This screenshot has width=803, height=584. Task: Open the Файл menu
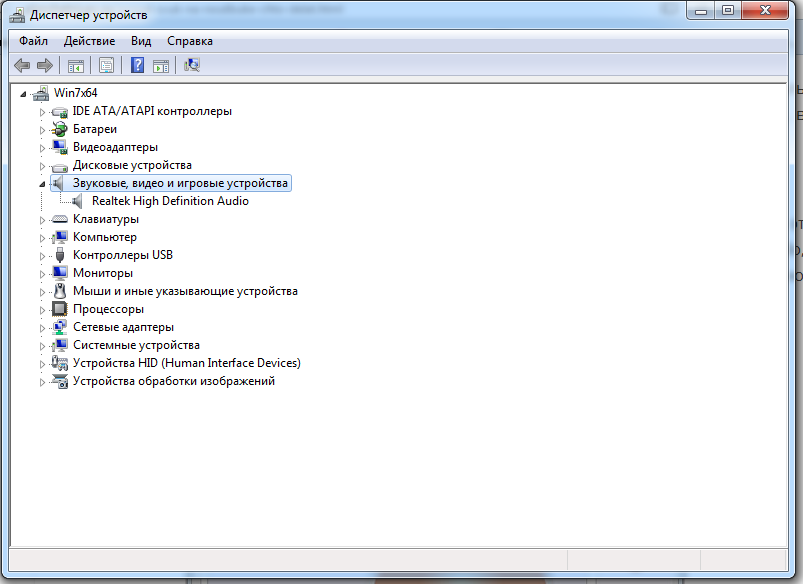(x=33, y=41)
